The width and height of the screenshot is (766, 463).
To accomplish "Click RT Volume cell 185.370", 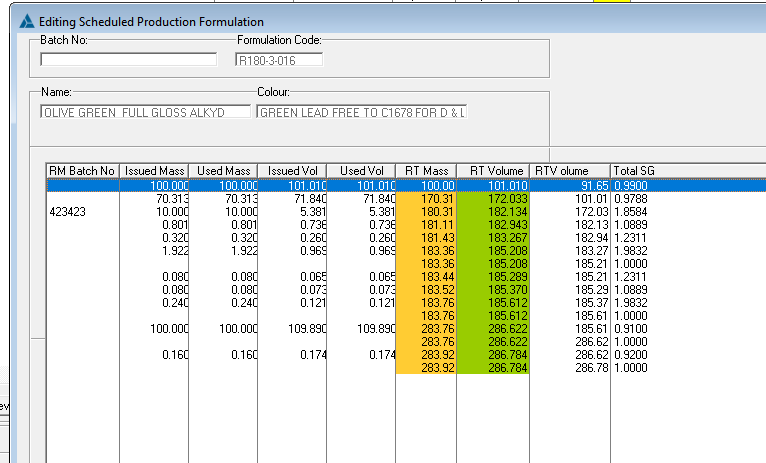I will tap(493, 290).
